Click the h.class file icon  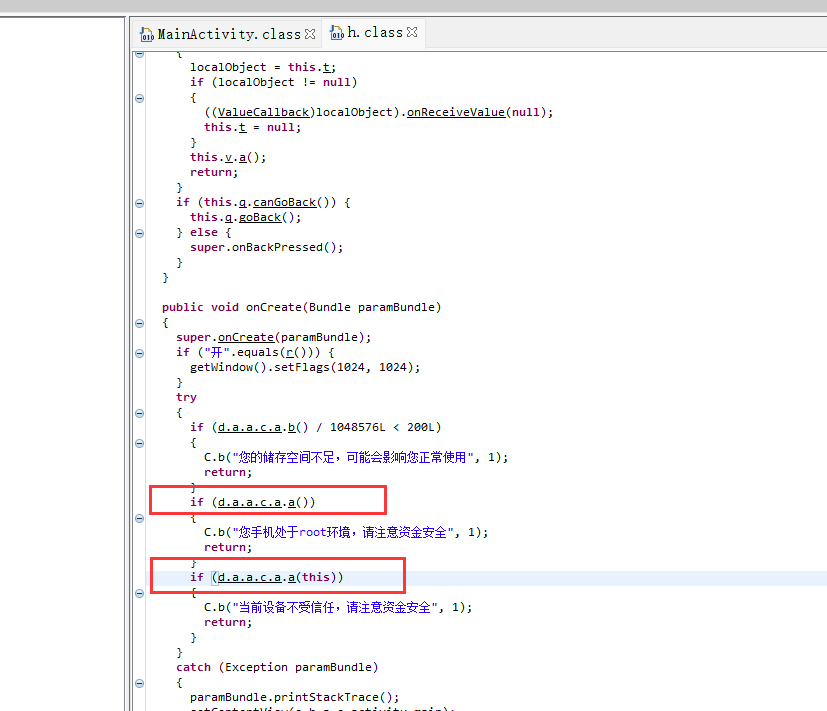[x=336, y=33]
